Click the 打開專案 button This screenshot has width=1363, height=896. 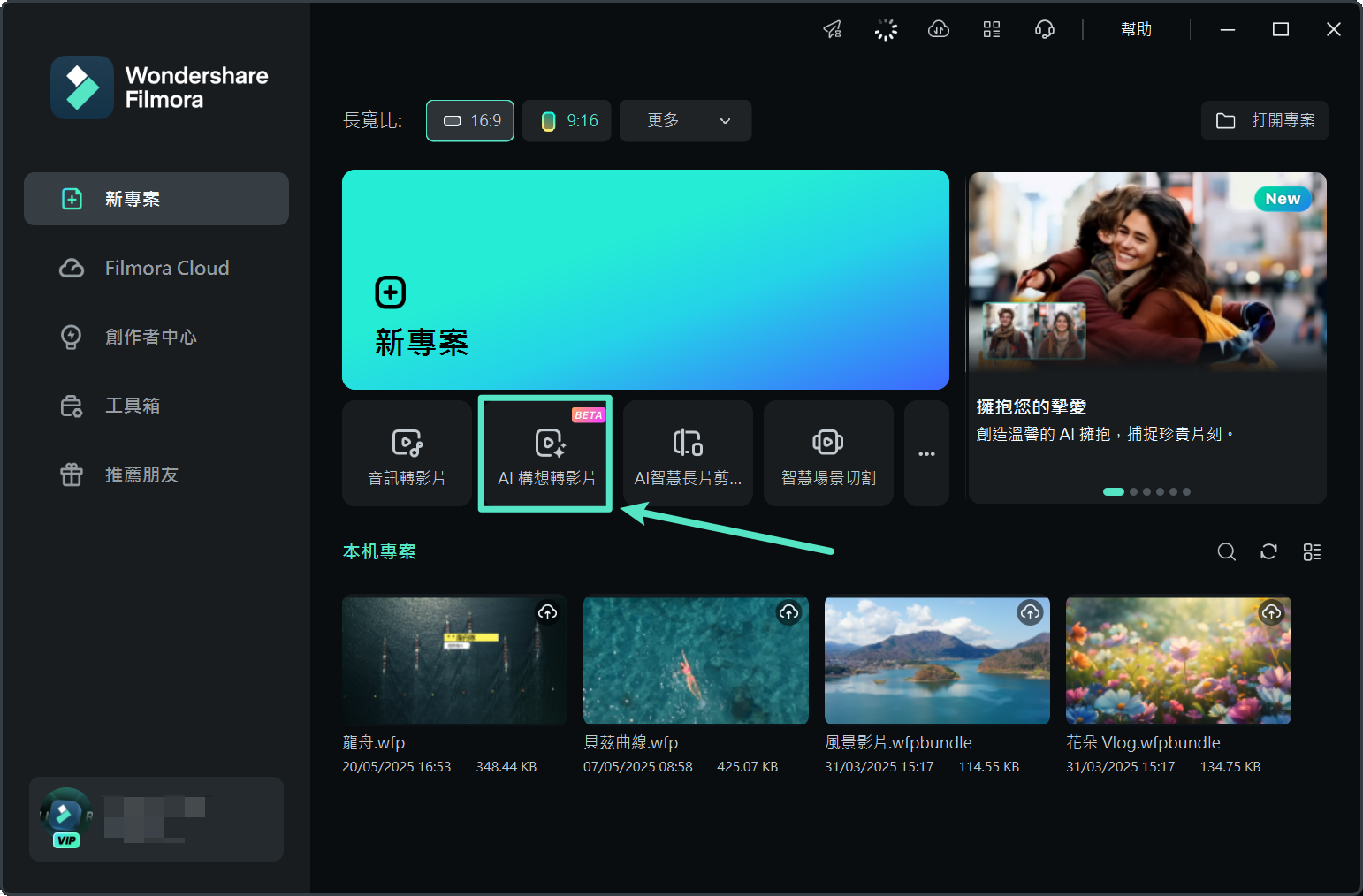(x=1265, y=120)
